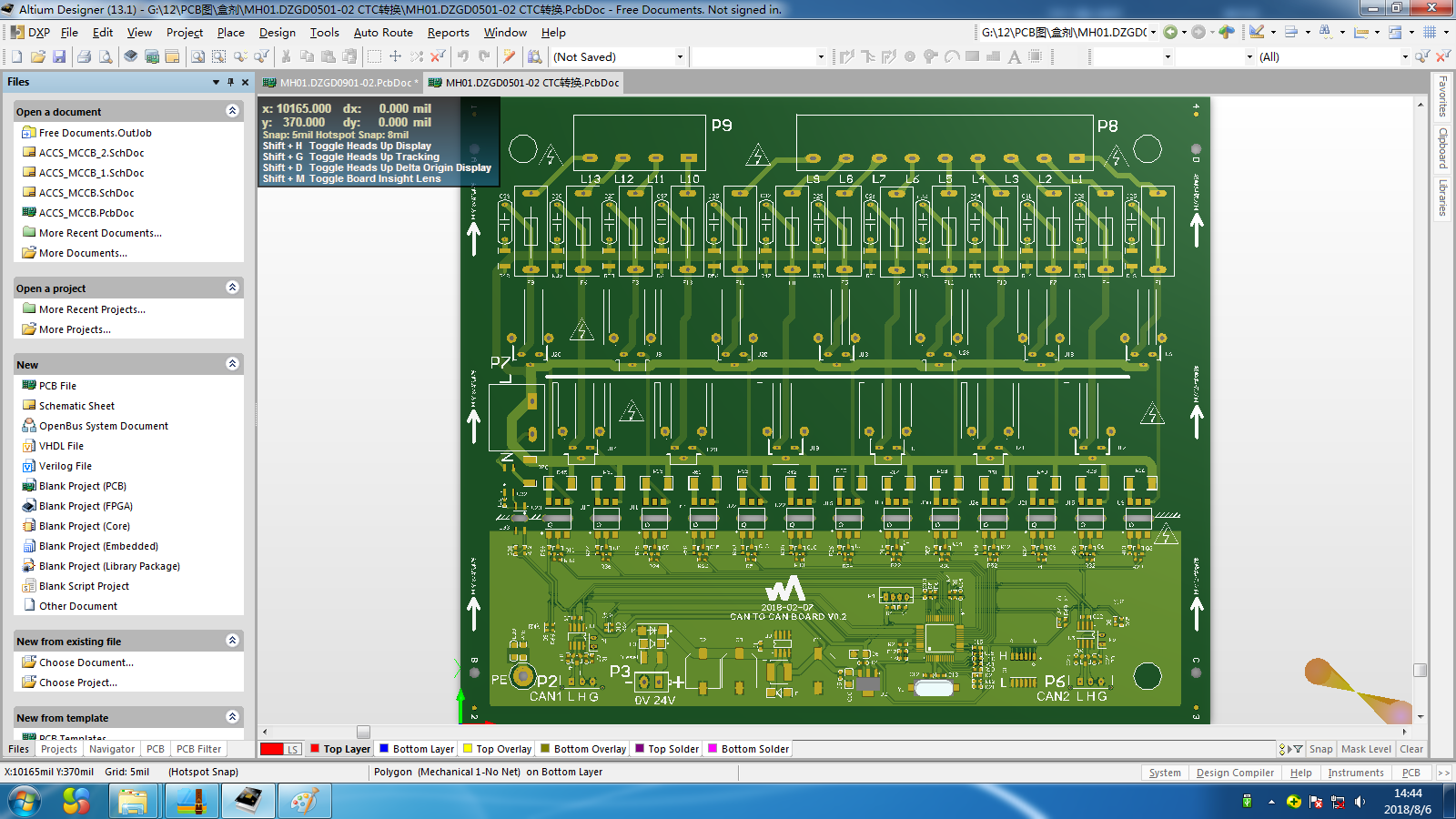The image size is (1456, 819).
Task: Open the Auto Route menu
Action: tap(383, 32)
